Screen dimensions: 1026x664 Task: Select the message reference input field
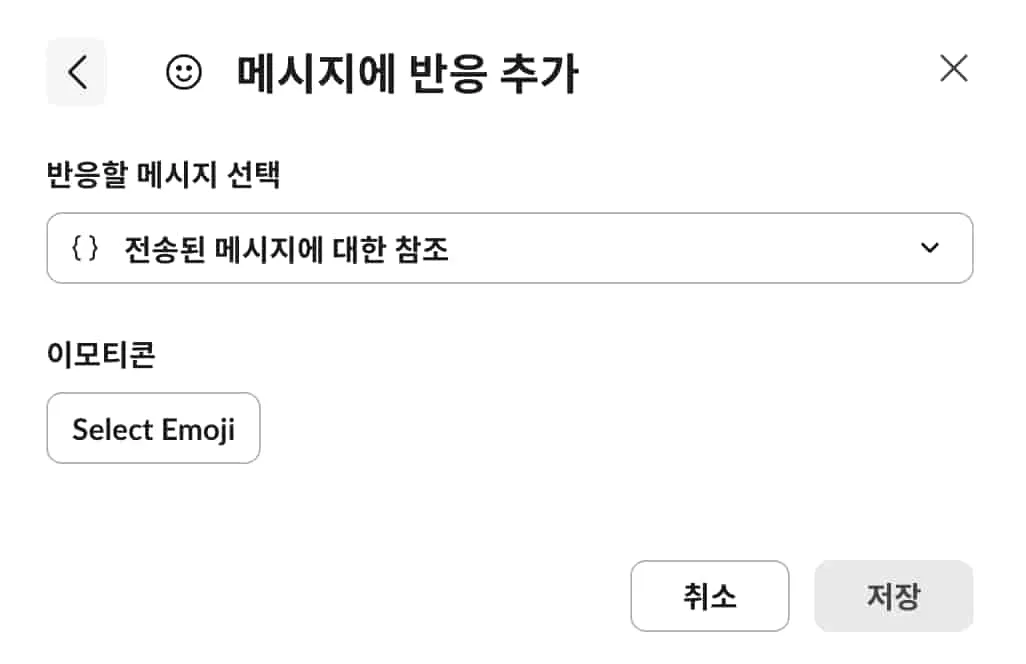[510, 247]
